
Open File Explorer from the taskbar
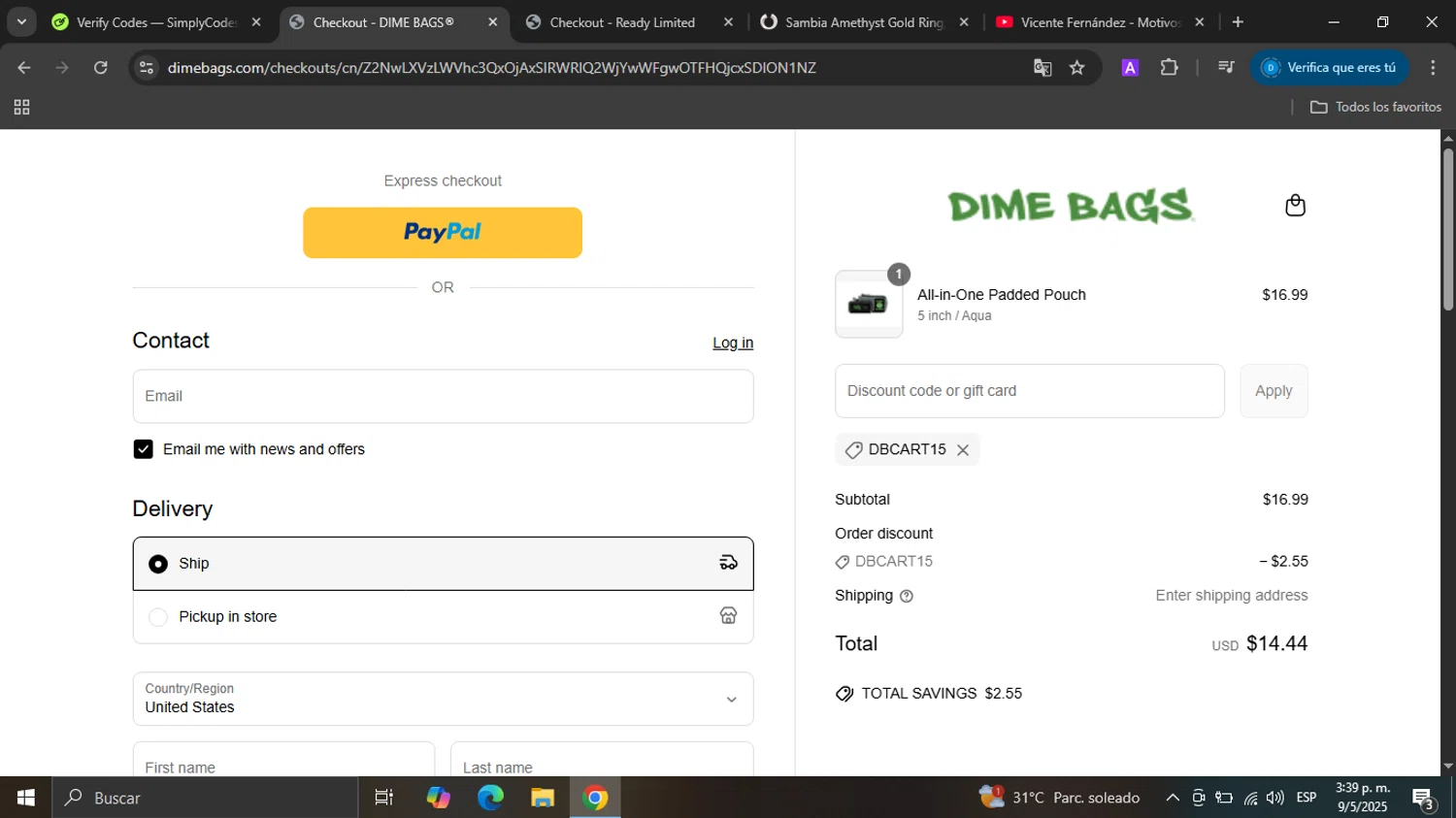pyautogui.click(x=543, y=798)
